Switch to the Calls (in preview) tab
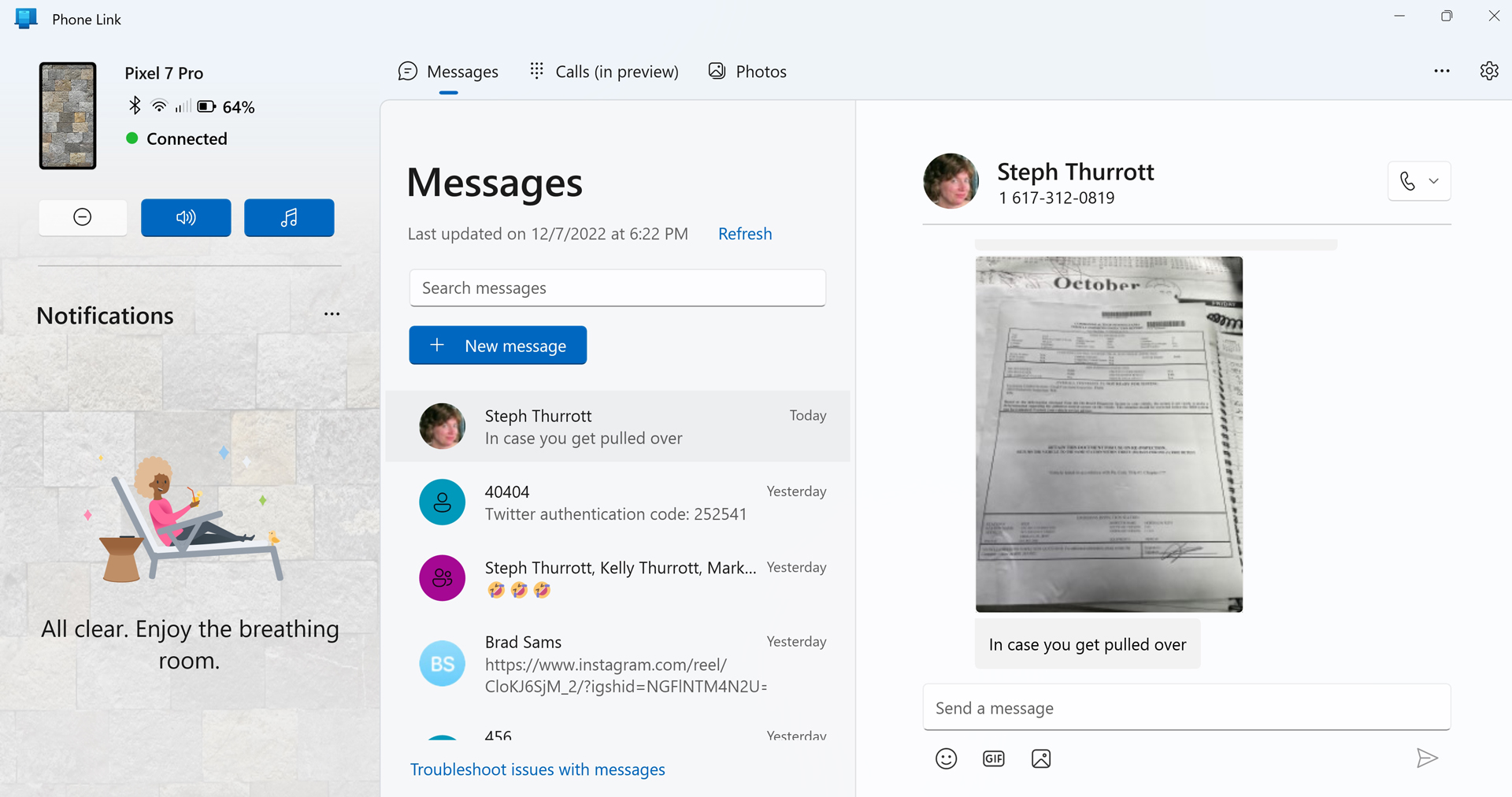 tap(604, 72)
